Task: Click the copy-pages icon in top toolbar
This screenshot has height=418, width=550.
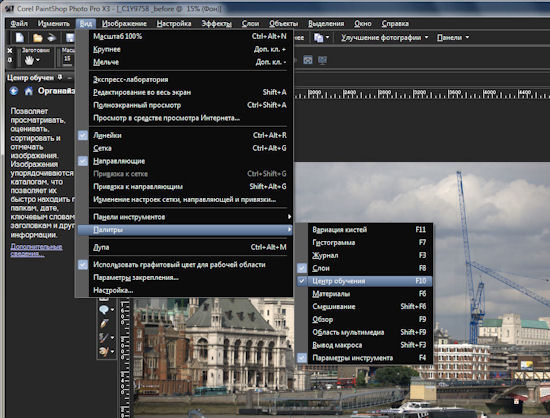Action: point(318,38)
